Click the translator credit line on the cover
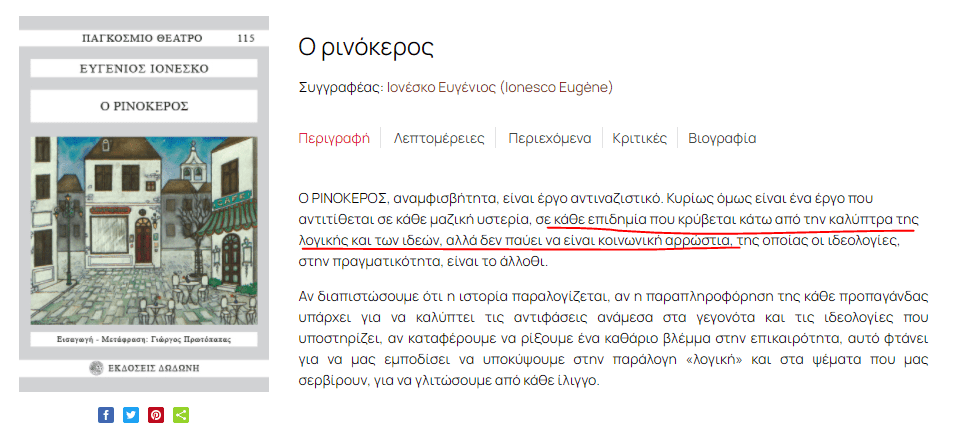Screen dimensions: 958x436 point(144,341)
